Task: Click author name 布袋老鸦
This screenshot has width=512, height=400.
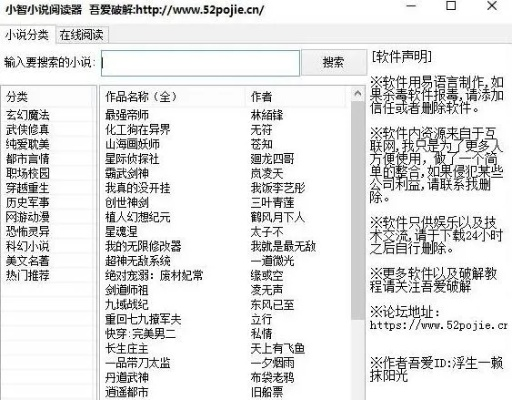Action: pos(273,378)
